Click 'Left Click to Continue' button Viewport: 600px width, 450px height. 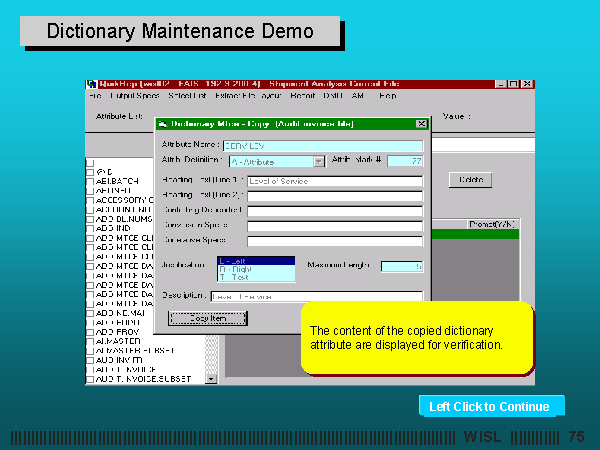tap(490, 406)
